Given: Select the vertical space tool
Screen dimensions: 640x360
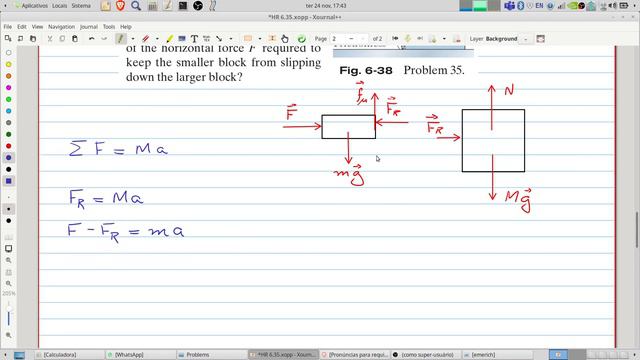Looking at the screenshot, I should click(272, 39).
